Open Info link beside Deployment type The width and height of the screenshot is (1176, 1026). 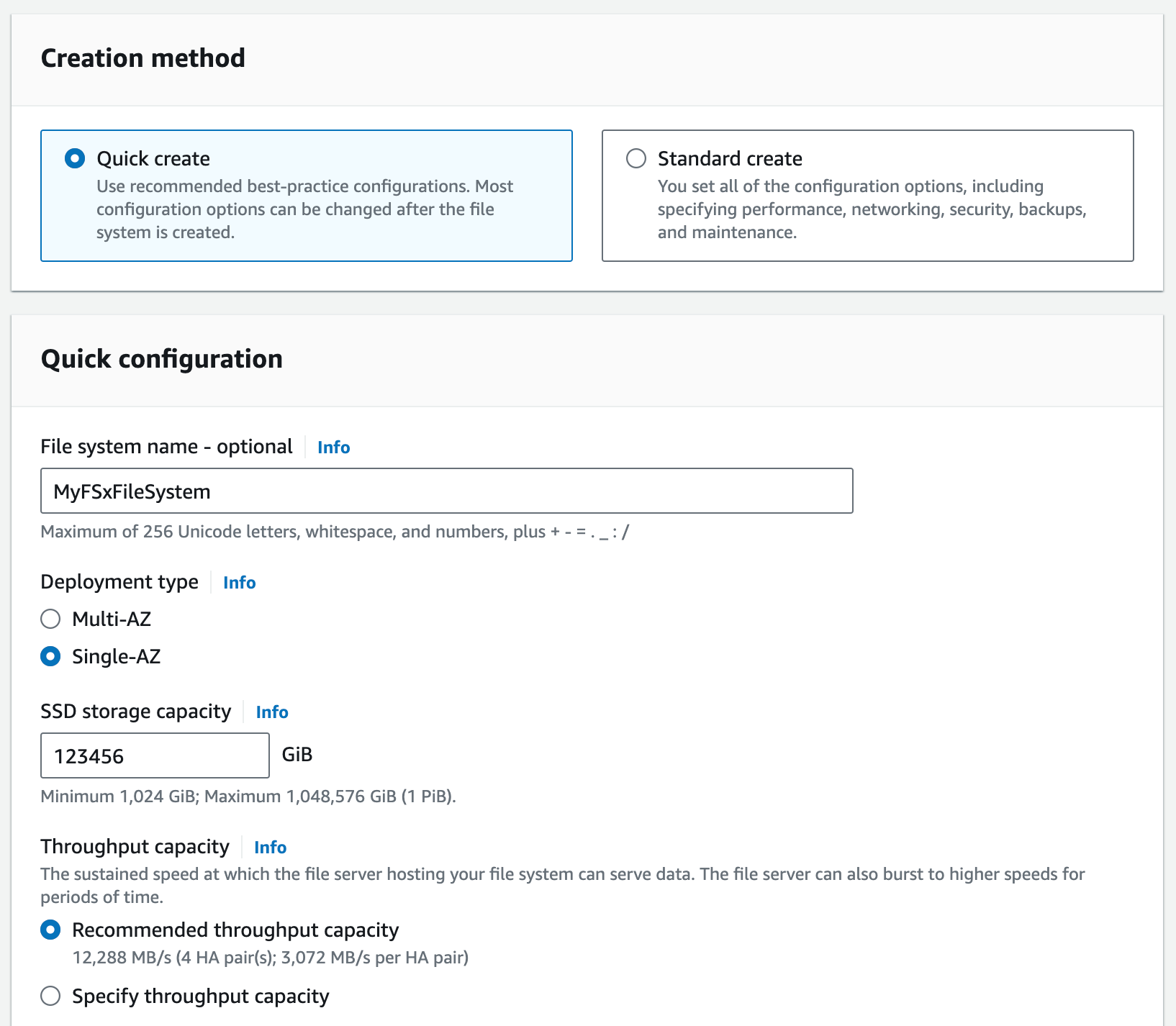[240, 582]
